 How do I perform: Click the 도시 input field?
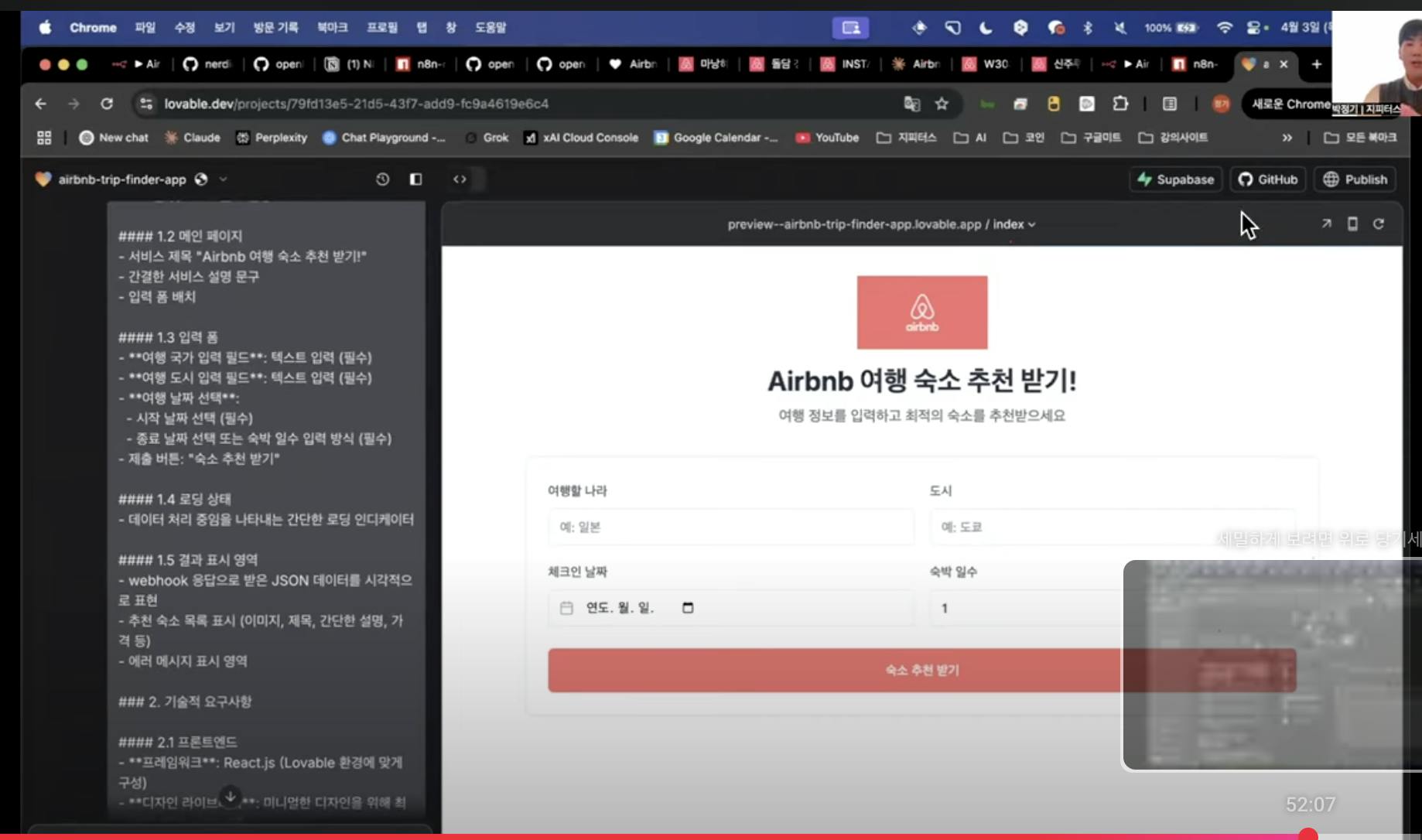[x=1112, y=527]
